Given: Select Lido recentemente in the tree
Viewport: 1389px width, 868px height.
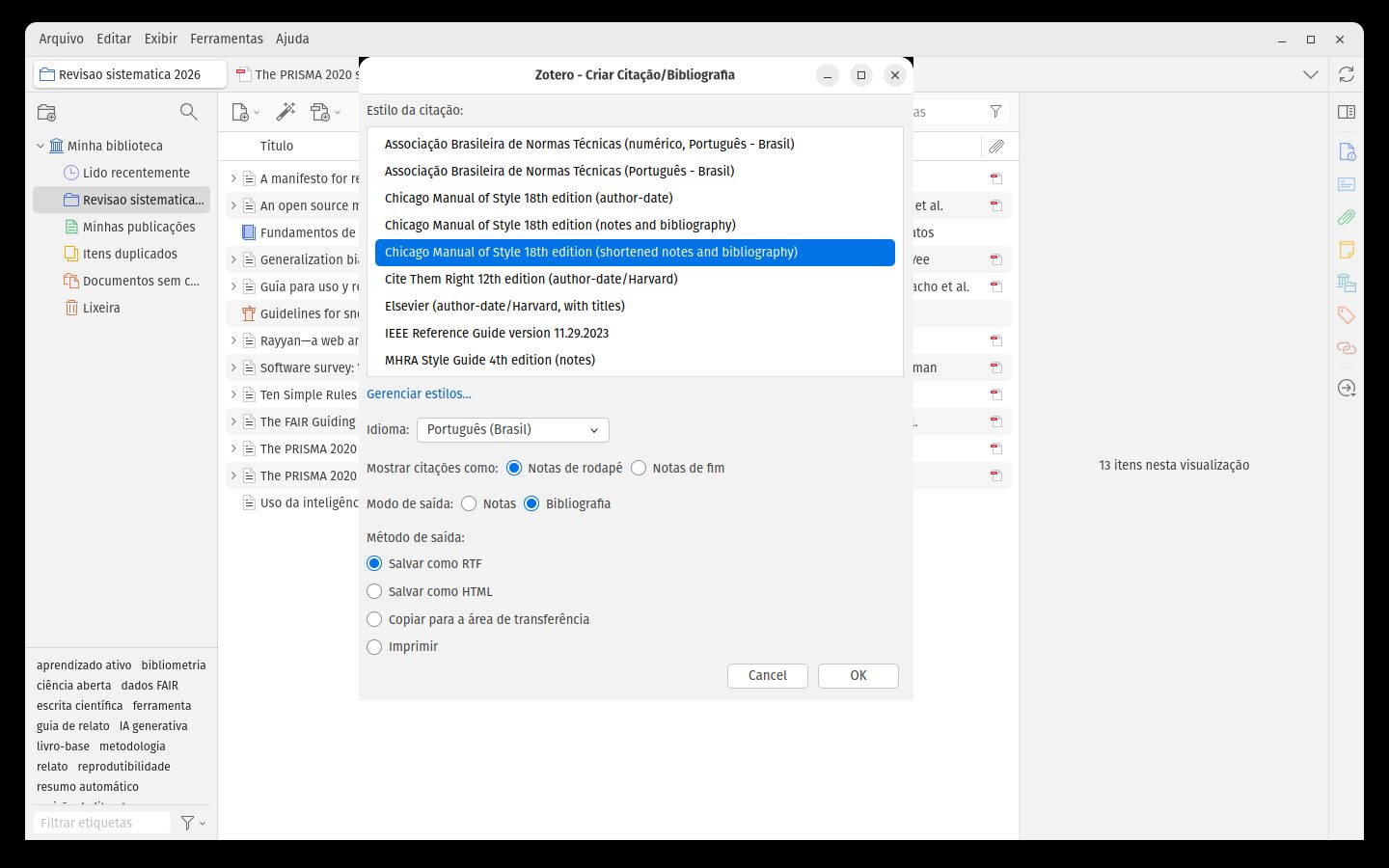Looking at the screenshot, I should (x=122, y=173).
